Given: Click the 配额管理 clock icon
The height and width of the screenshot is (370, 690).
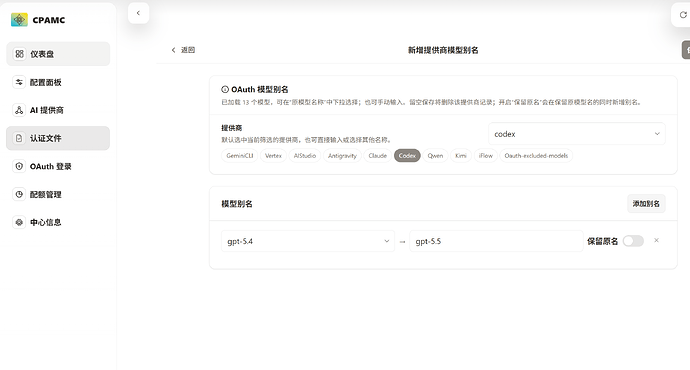Looking at the screenshot, I should [19, 194].
